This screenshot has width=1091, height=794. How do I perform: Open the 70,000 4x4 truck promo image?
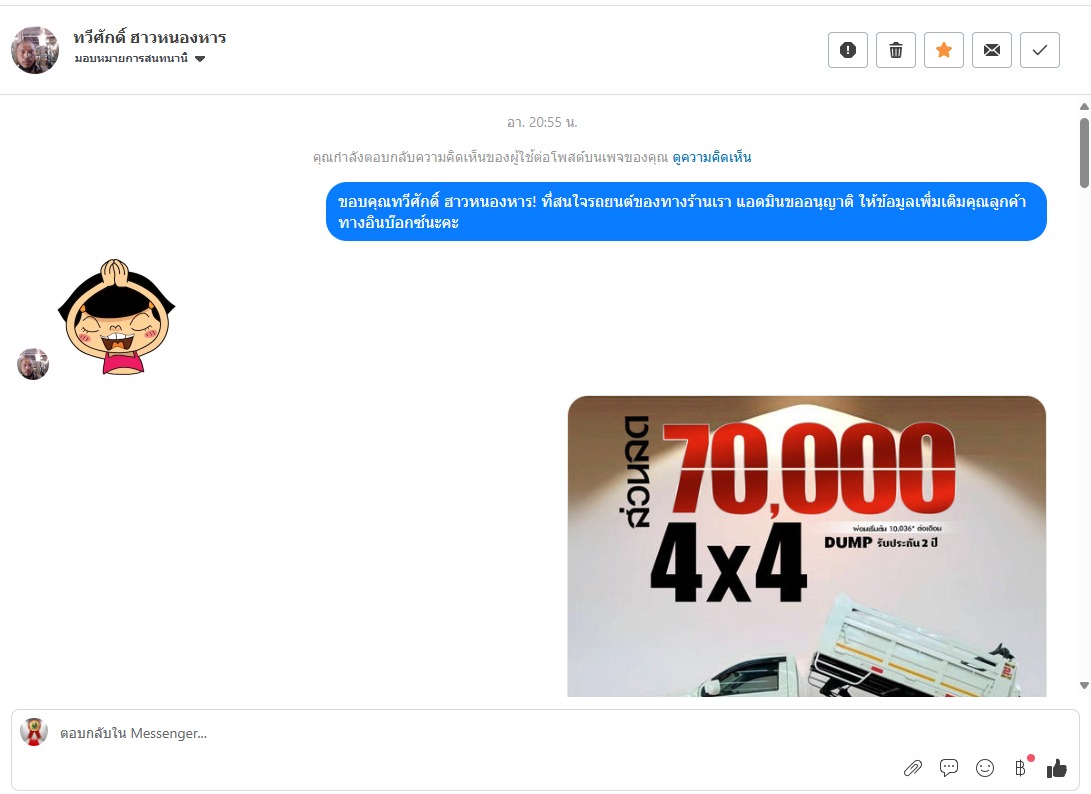(806, 546)
